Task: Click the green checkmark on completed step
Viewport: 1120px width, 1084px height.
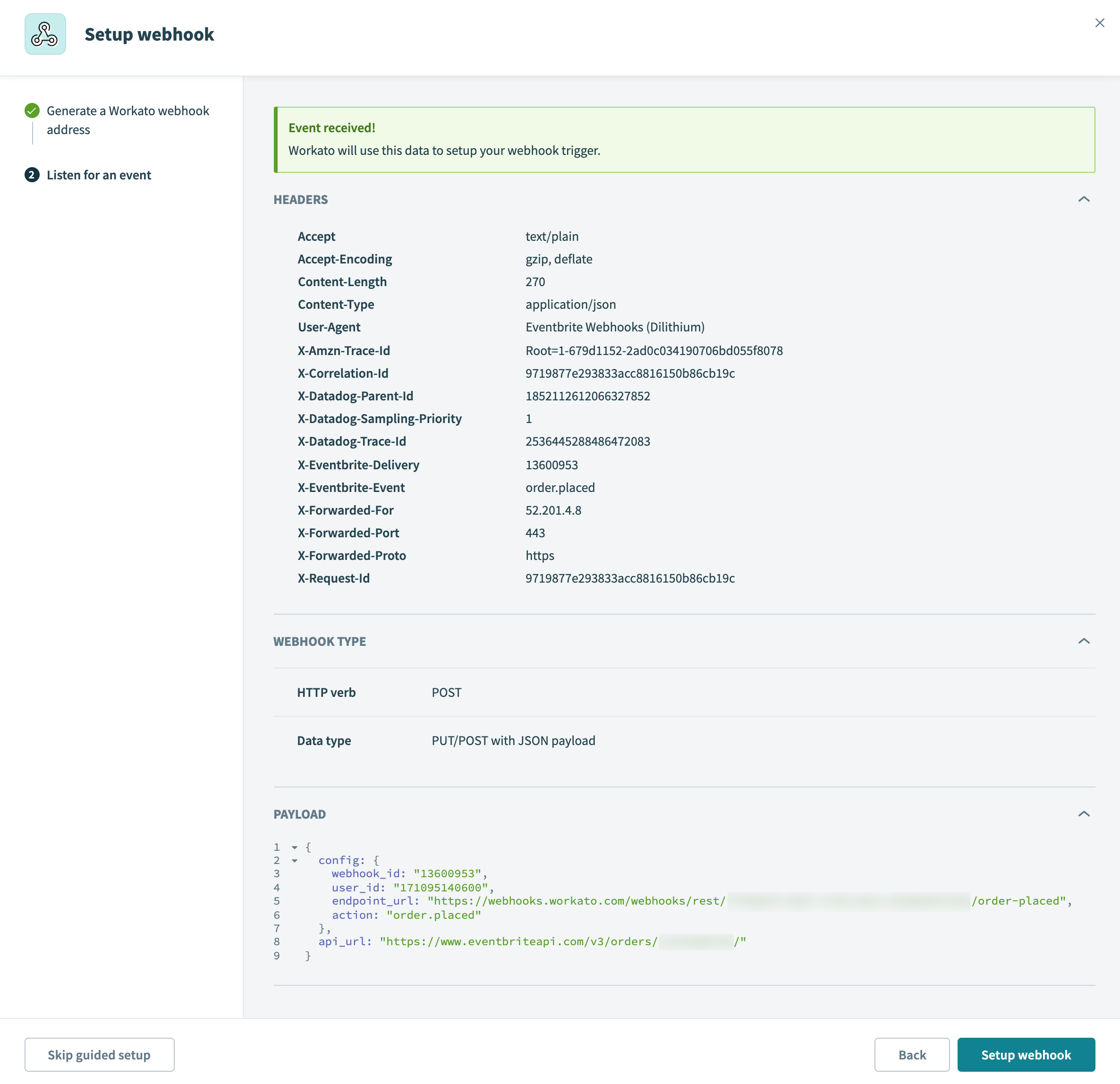Action: pos(32,110)
